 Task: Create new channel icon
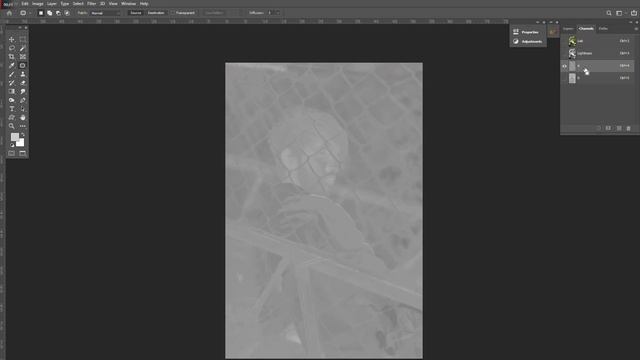pos(619,128)
